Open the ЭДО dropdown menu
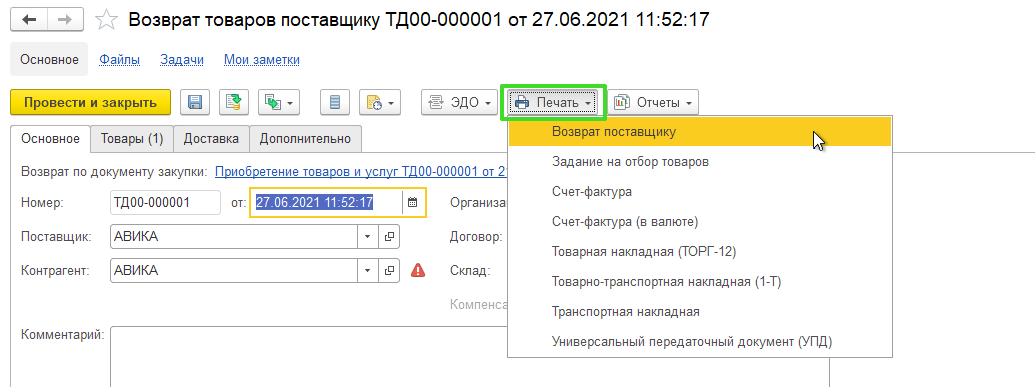 (459, 102)
